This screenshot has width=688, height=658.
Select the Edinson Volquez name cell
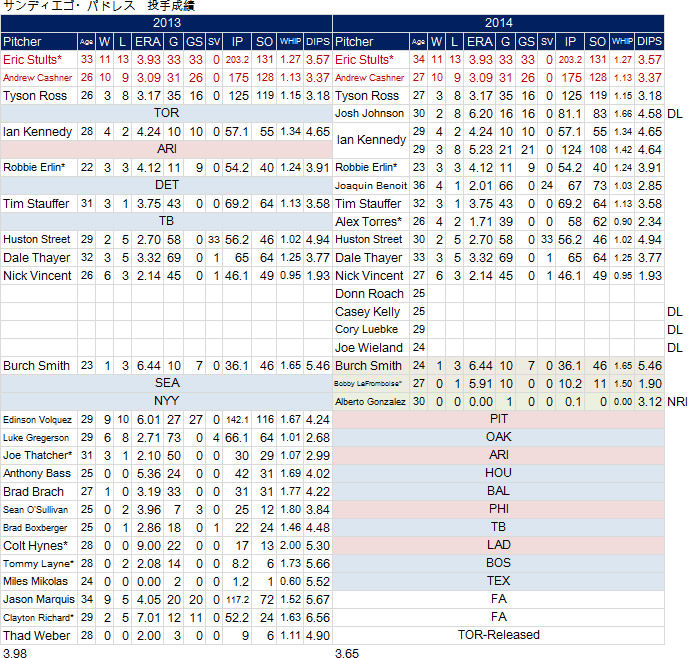click(39, 420)
